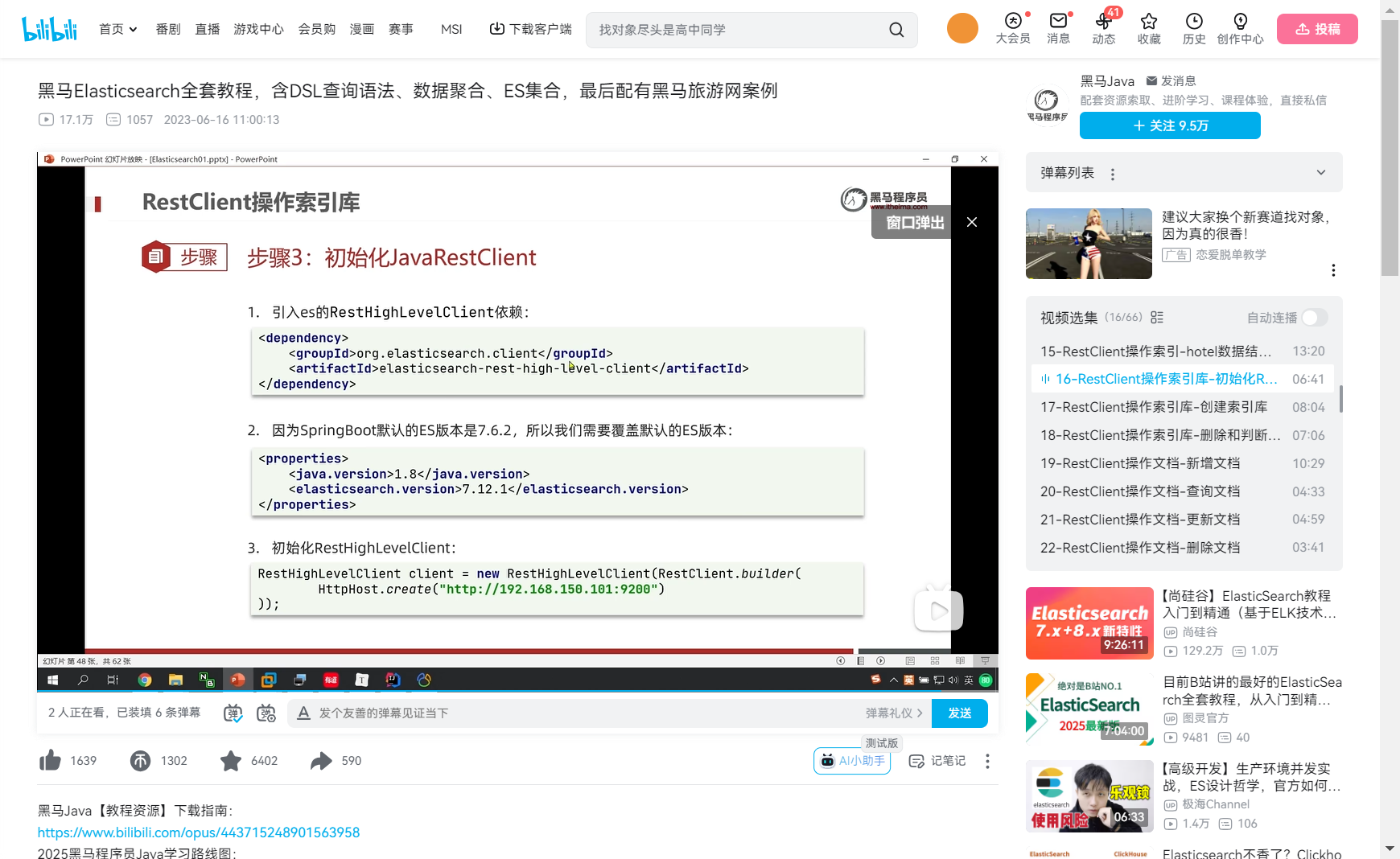
Task: Collapse the 弹幕列表 panel chevron
Action: 1320,172
